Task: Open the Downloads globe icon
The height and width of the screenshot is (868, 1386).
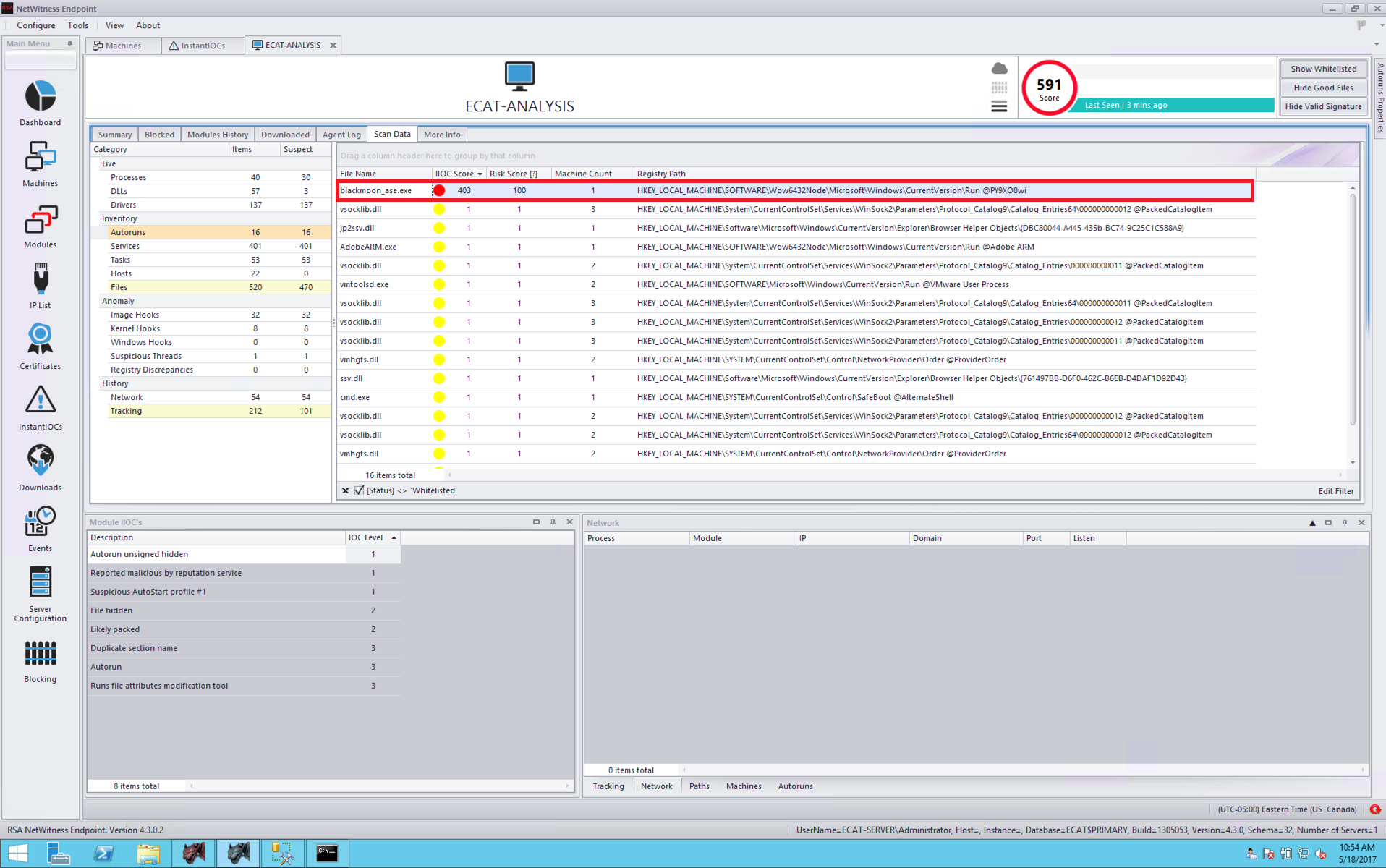Action: pyautogui.click(x=41, y=462)
